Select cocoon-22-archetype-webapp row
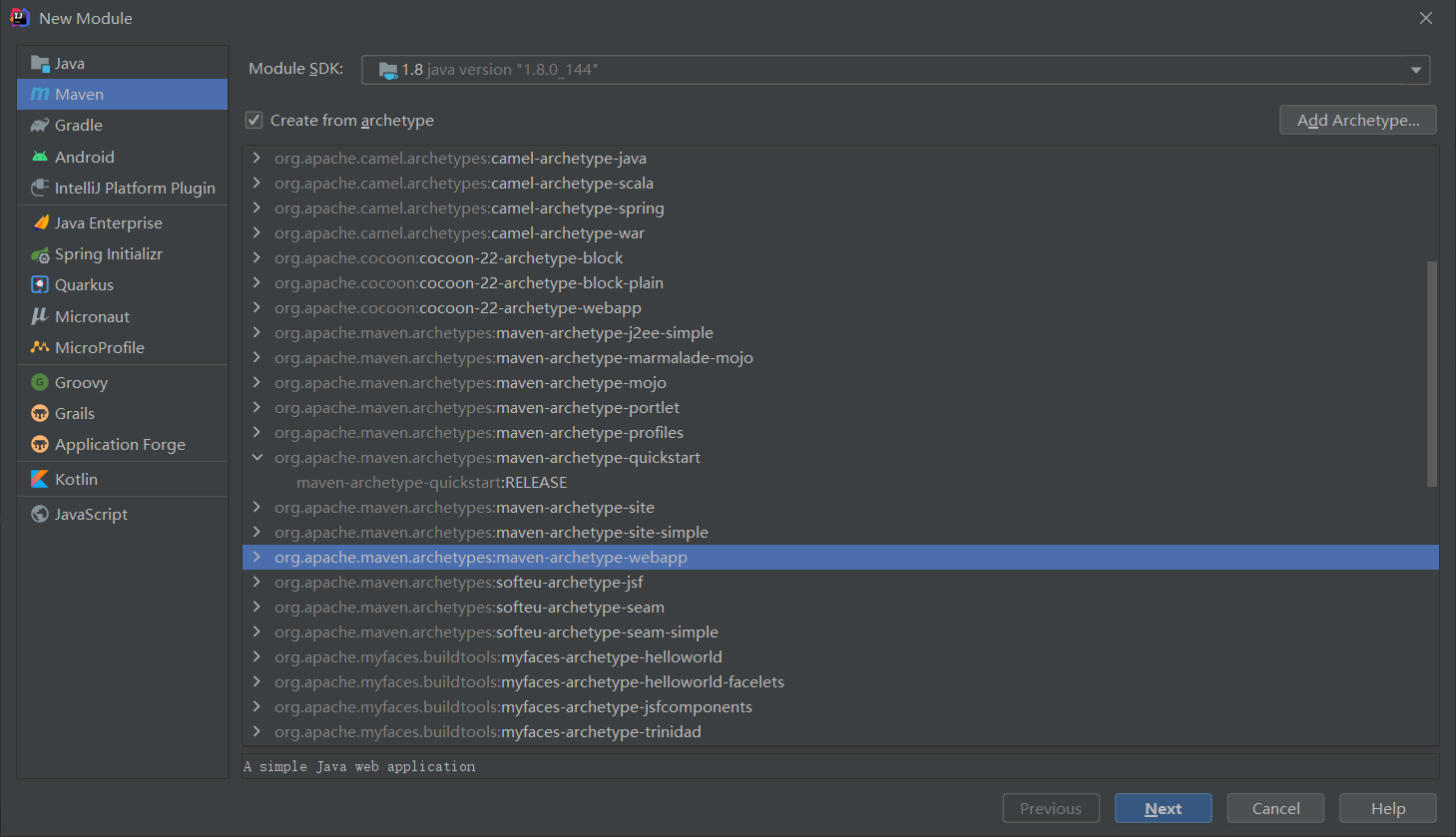The height and width of the screenshot is (837, 1456). [x=840, y=307]
